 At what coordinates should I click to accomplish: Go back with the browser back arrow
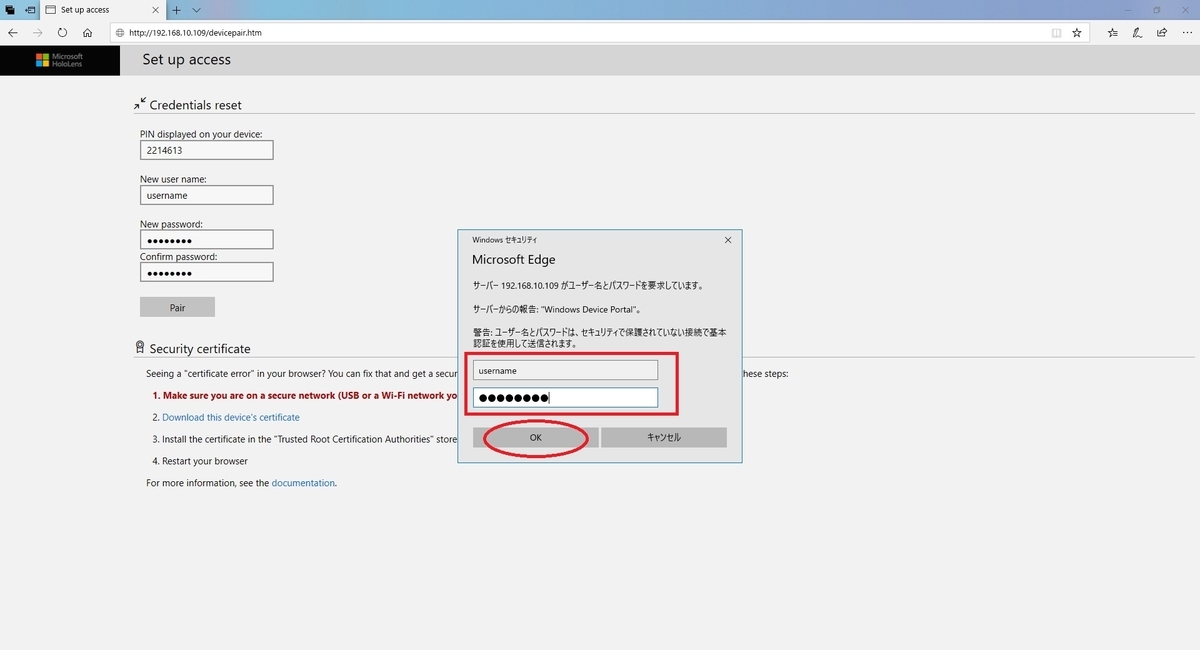coord(13,32)
